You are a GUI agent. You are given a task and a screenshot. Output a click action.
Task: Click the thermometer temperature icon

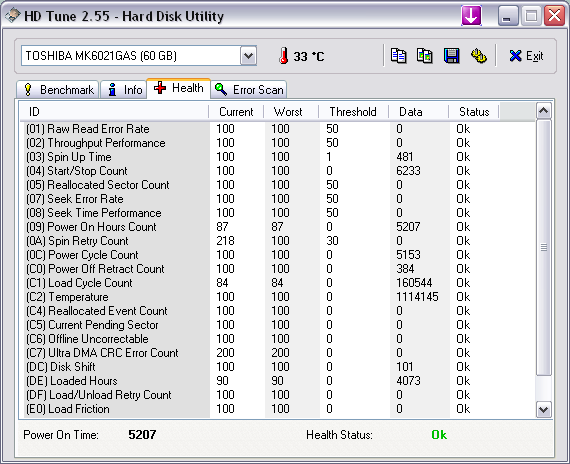point(284,56)
